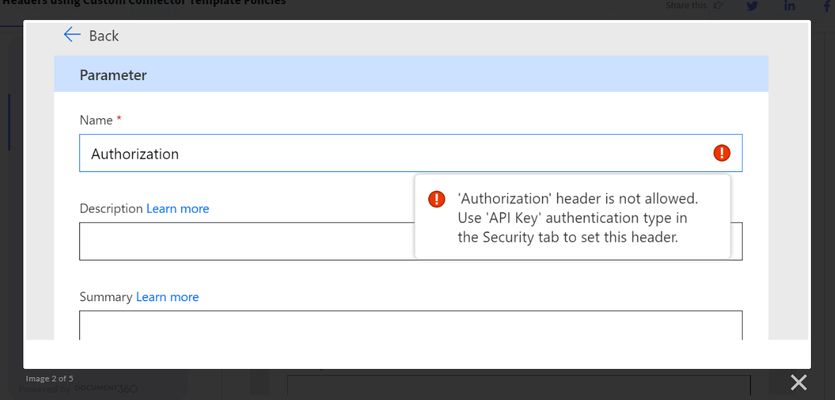This screenshot has height=400, width=835.
Task: Share the article via Twitter icon
Action: [752, 6]
